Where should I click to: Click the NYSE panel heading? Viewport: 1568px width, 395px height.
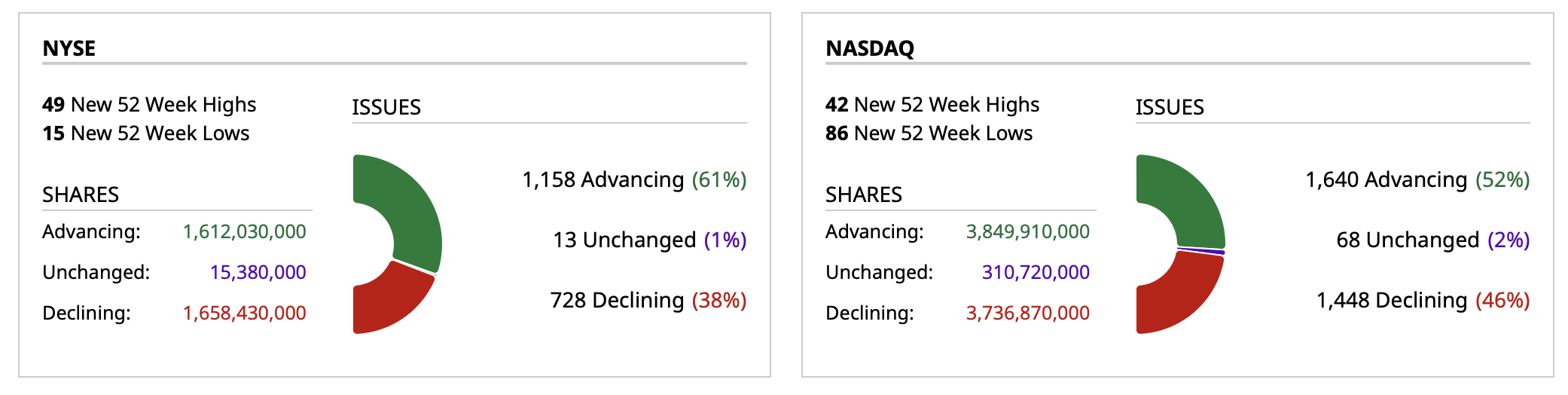pyautogui.click(x=69, y=48)
